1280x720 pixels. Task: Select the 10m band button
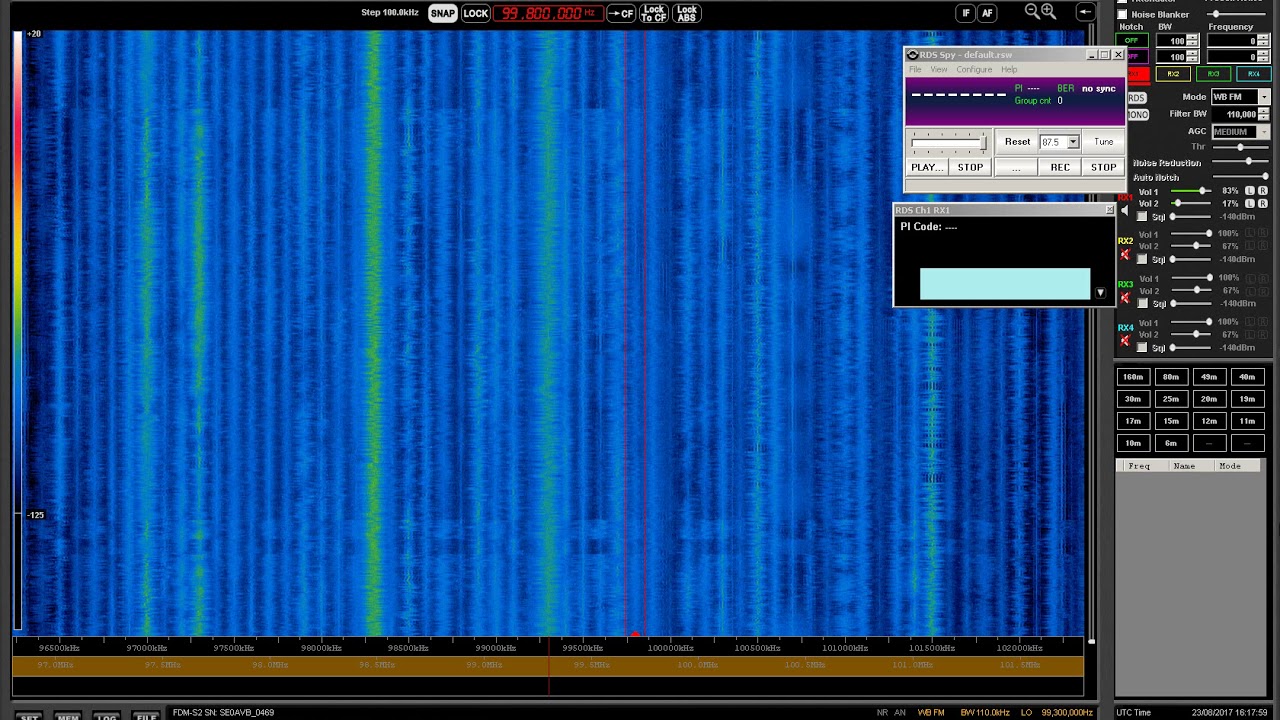click(1133, 443)
